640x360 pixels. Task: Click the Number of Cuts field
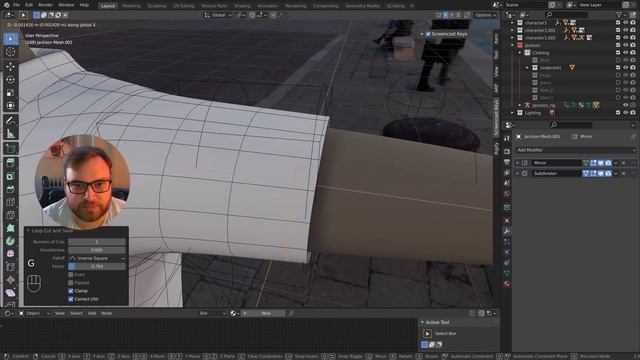(97, 242)
